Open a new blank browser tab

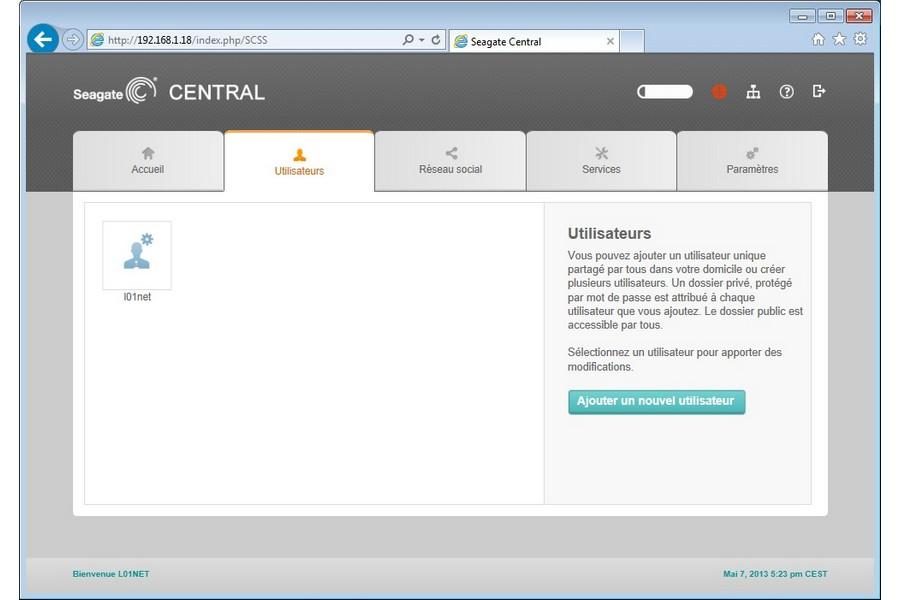click(632, 41)
